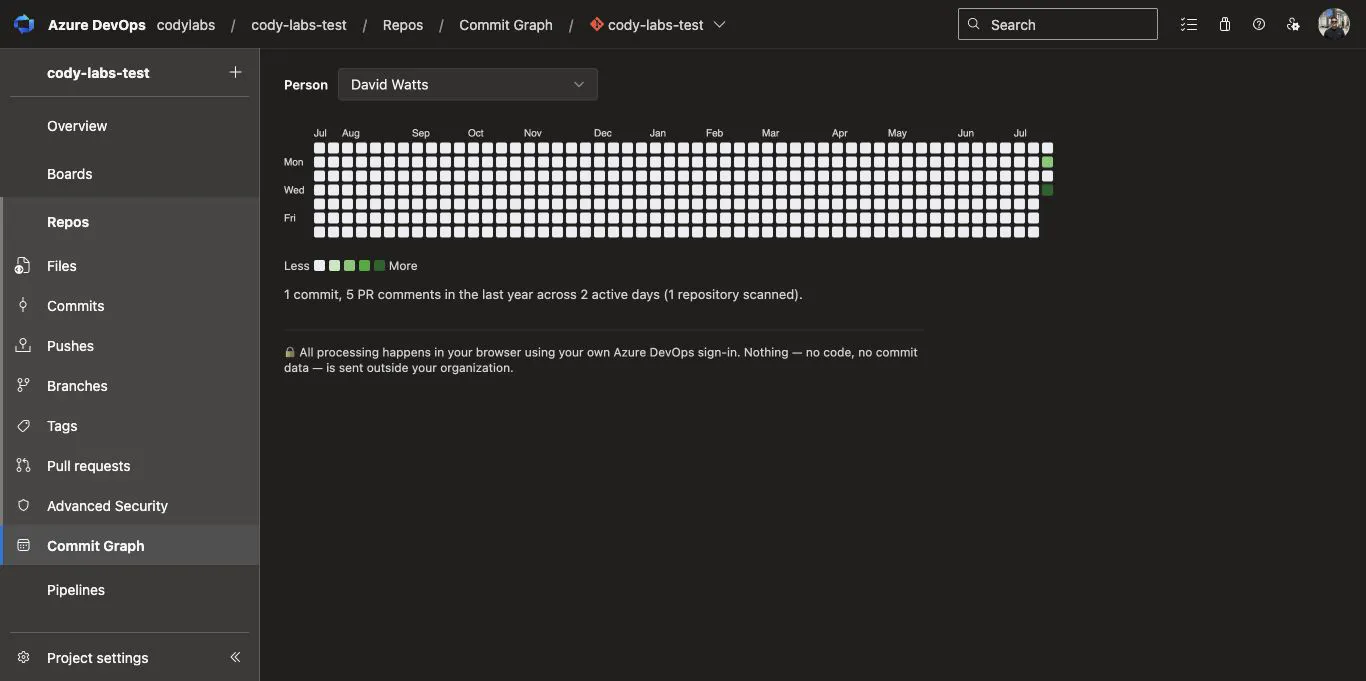Click the Less legend label
Image resolution: width=1366 pixels, height=681 pixels.
(297, 266)
